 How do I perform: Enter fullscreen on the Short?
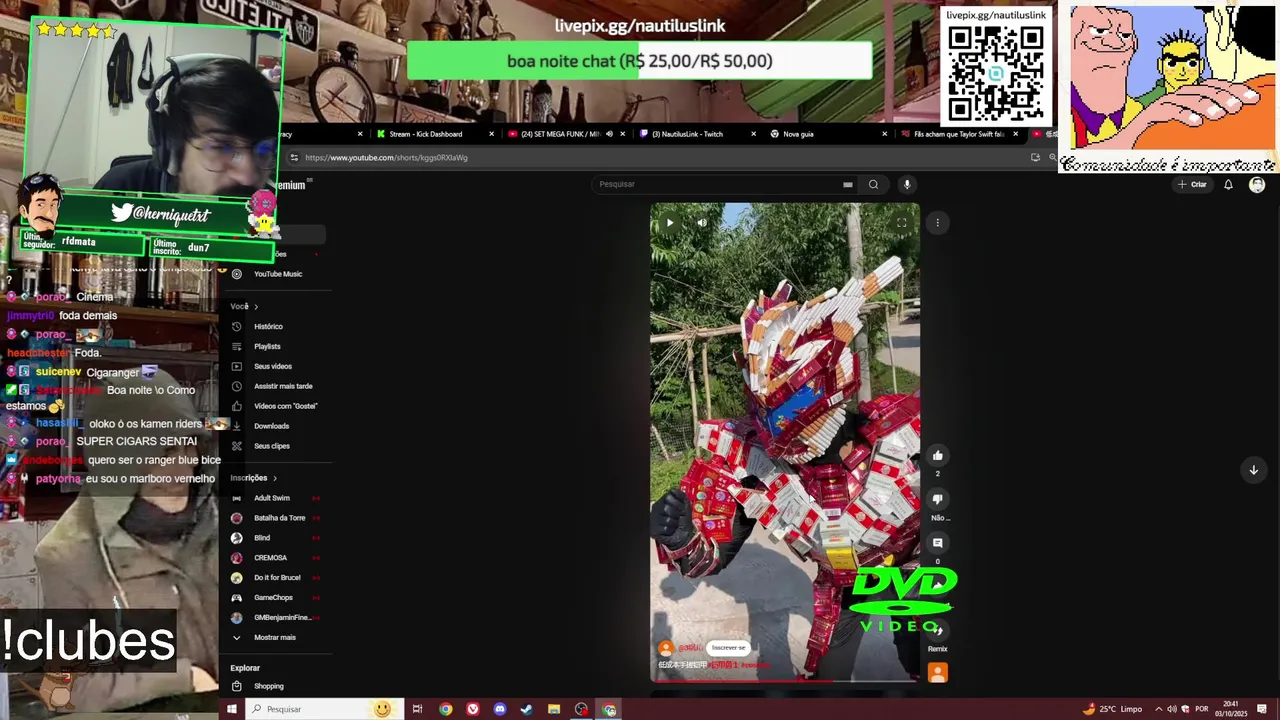(901, 223)
